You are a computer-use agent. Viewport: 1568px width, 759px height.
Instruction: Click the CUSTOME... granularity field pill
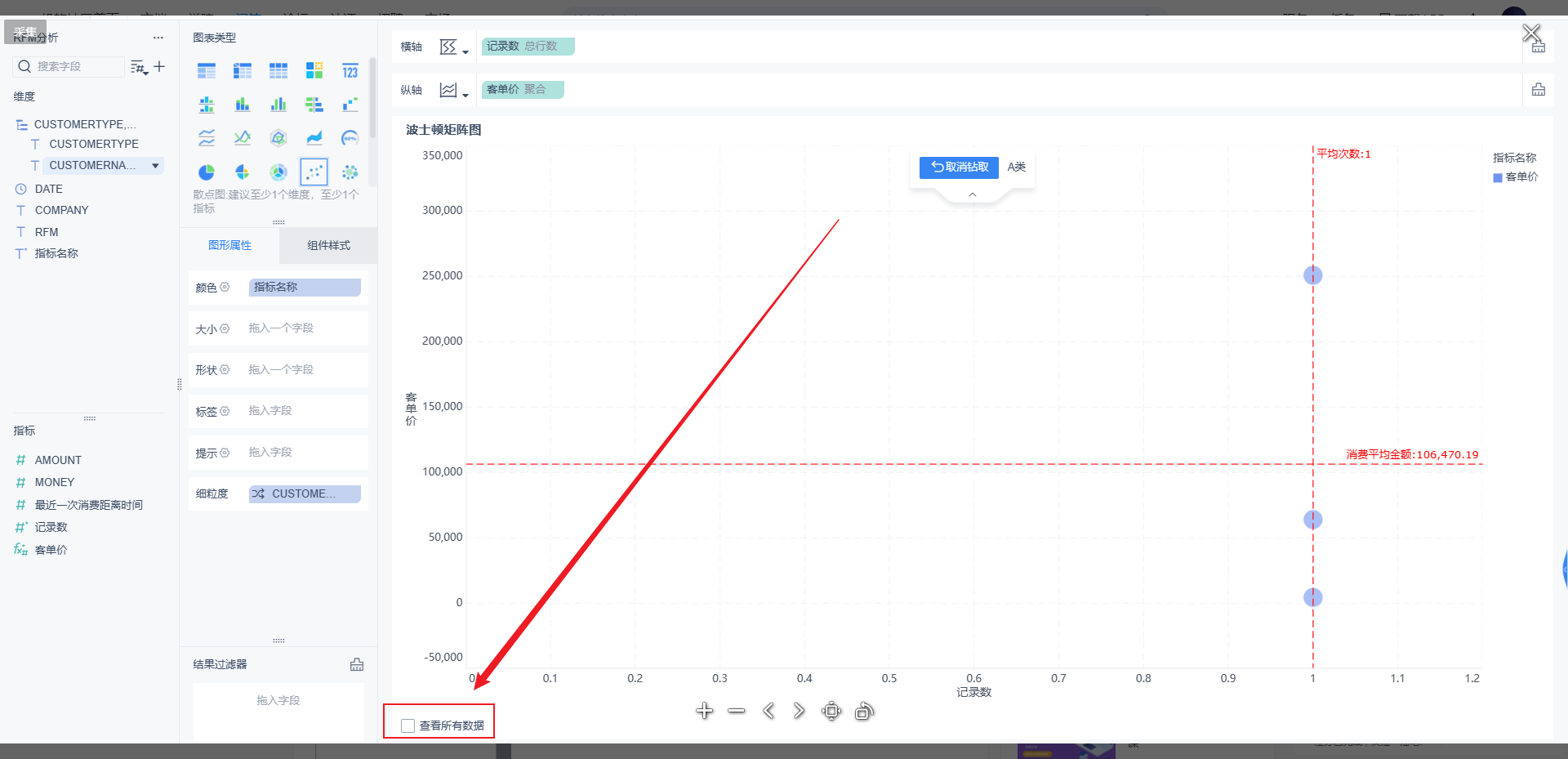[305, 493]
